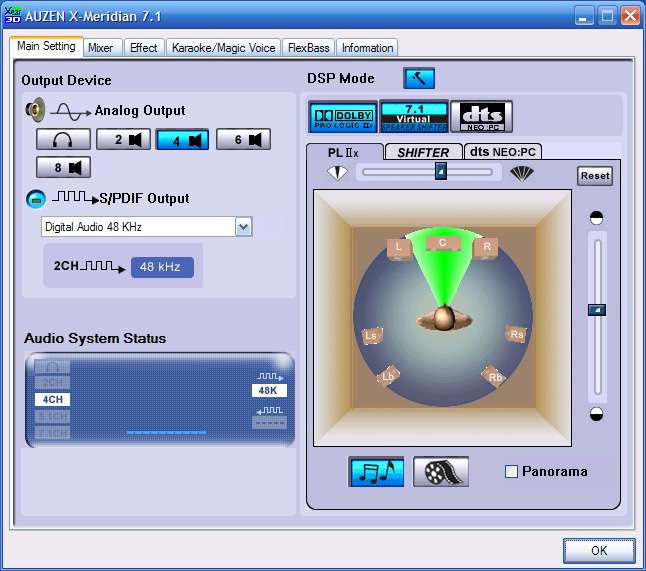Minimize the AUZEN X-Meridian window
This screenshot has width=646, height=571.
tap(584, 16)
